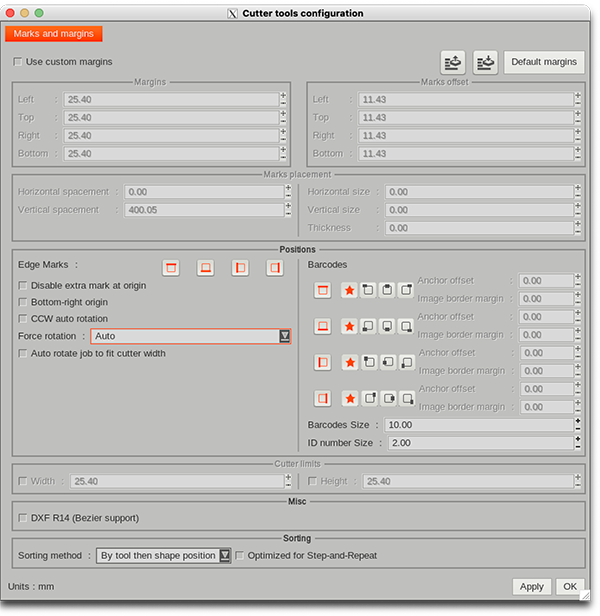Toggle the cutter limits Height checkbox
600x616 pixels.
(312, 481)
